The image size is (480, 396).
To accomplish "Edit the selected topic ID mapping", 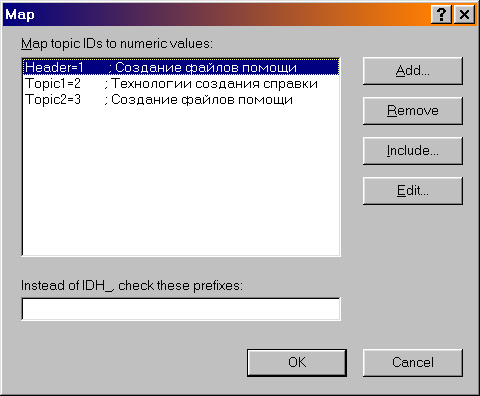I will tap(413, 191).
